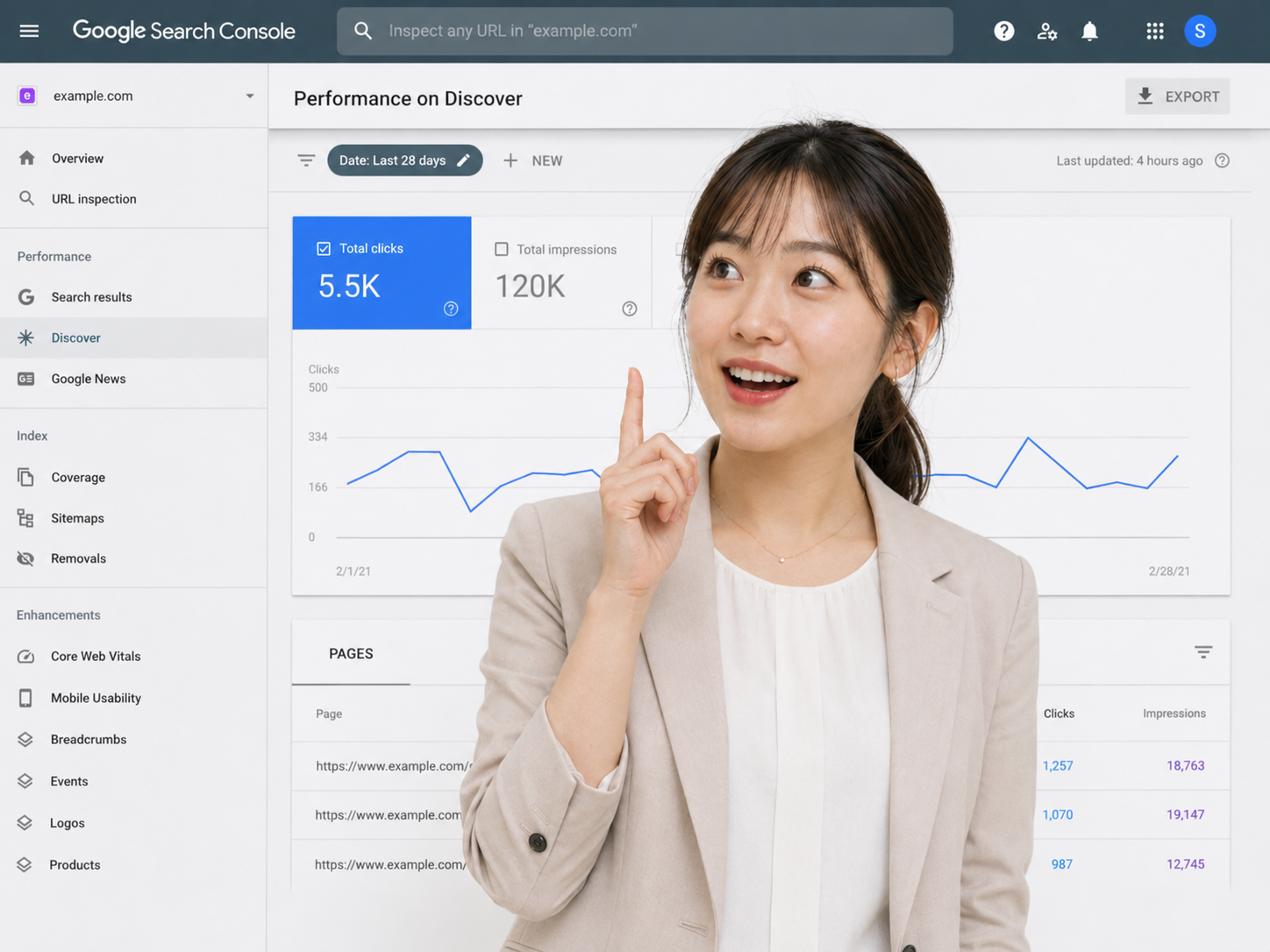This screenshot has width=1270, height=952.
Task: Click the pencil edit icon on Date chip
Action: [464, 160]
